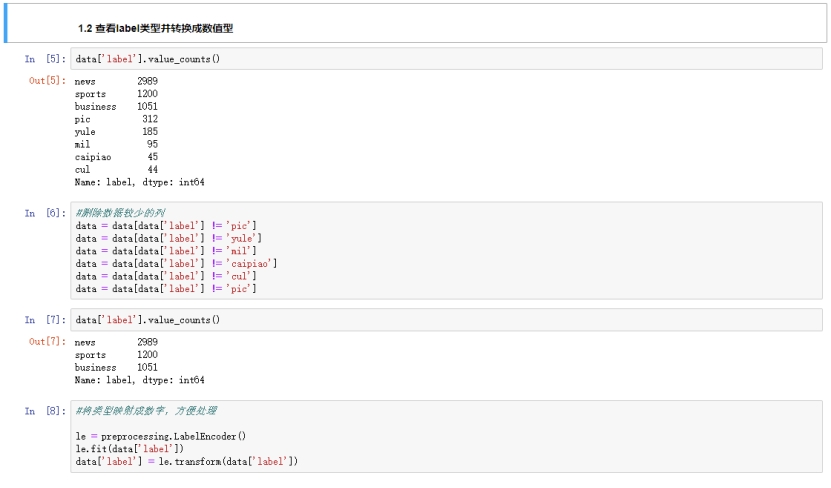The height and width of the screenshot is (488, 831).
Task: Click the In [7] prompt label
Action: pos(45,320)
